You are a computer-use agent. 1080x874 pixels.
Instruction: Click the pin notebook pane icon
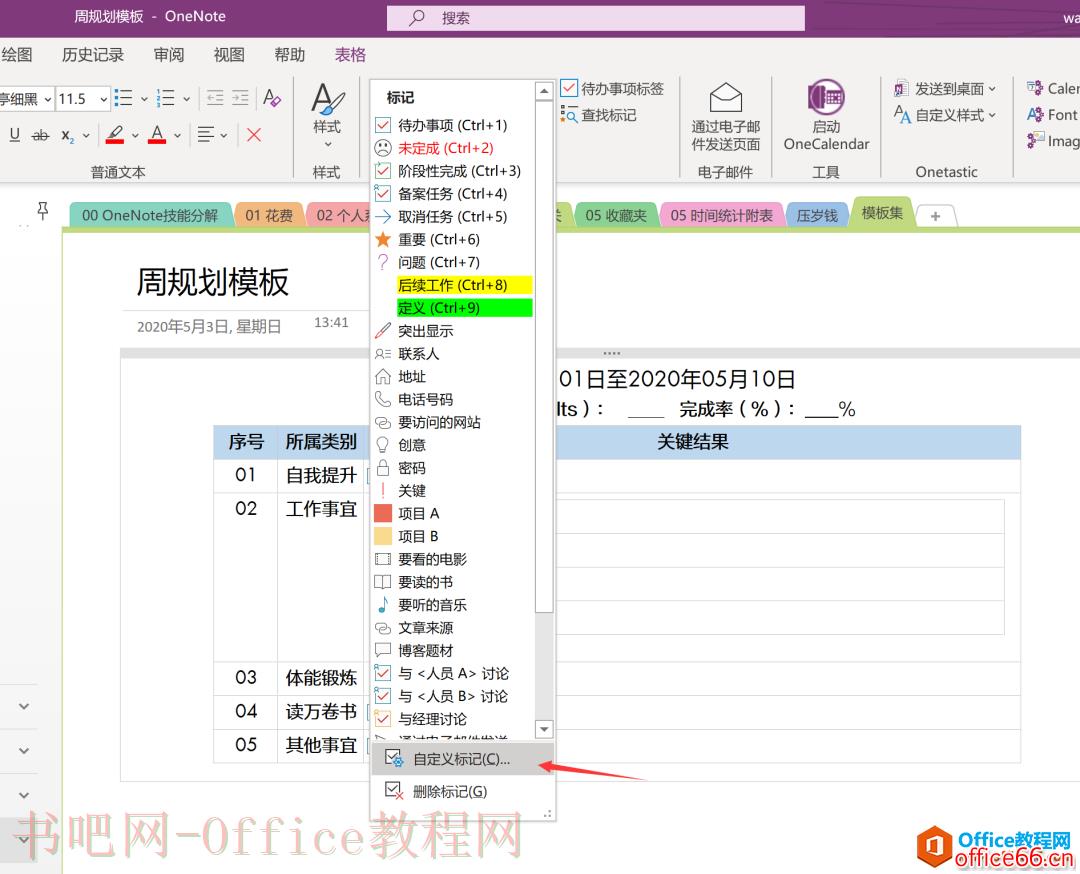click(43, 210)
